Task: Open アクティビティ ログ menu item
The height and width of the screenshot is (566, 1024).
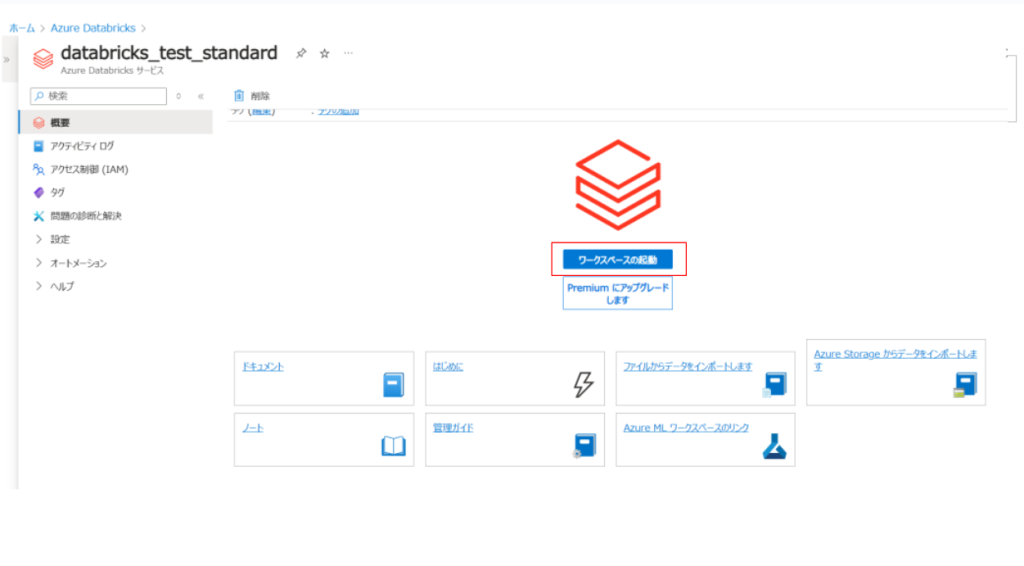Action: click(82, 146)
